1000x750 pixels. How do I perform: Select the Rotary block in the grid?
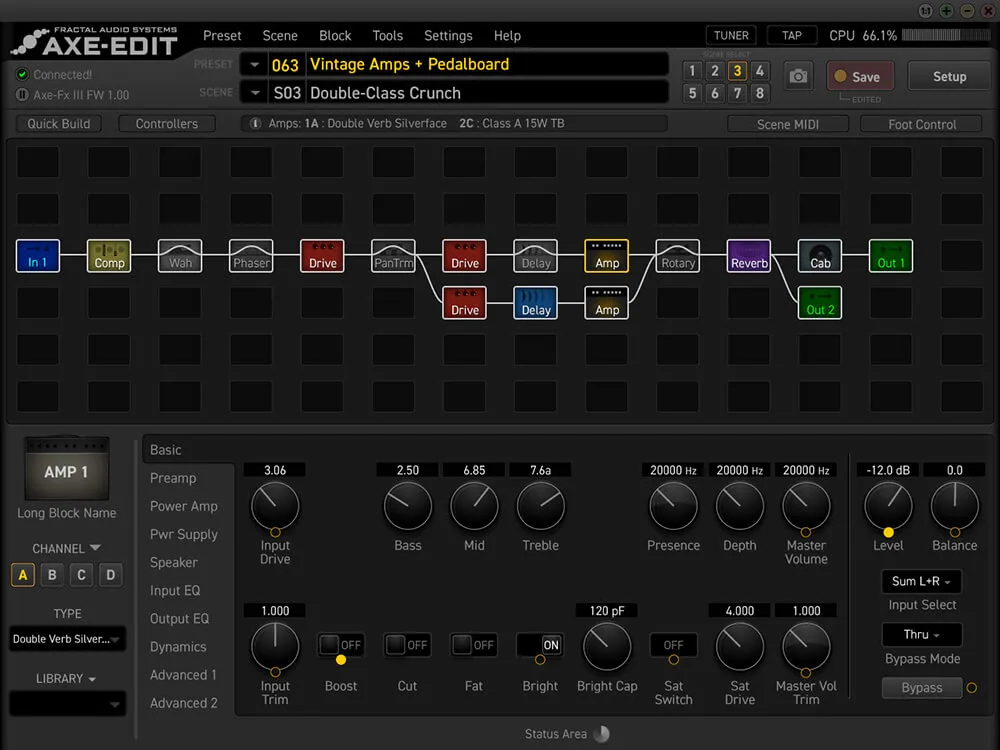[678, 256]
